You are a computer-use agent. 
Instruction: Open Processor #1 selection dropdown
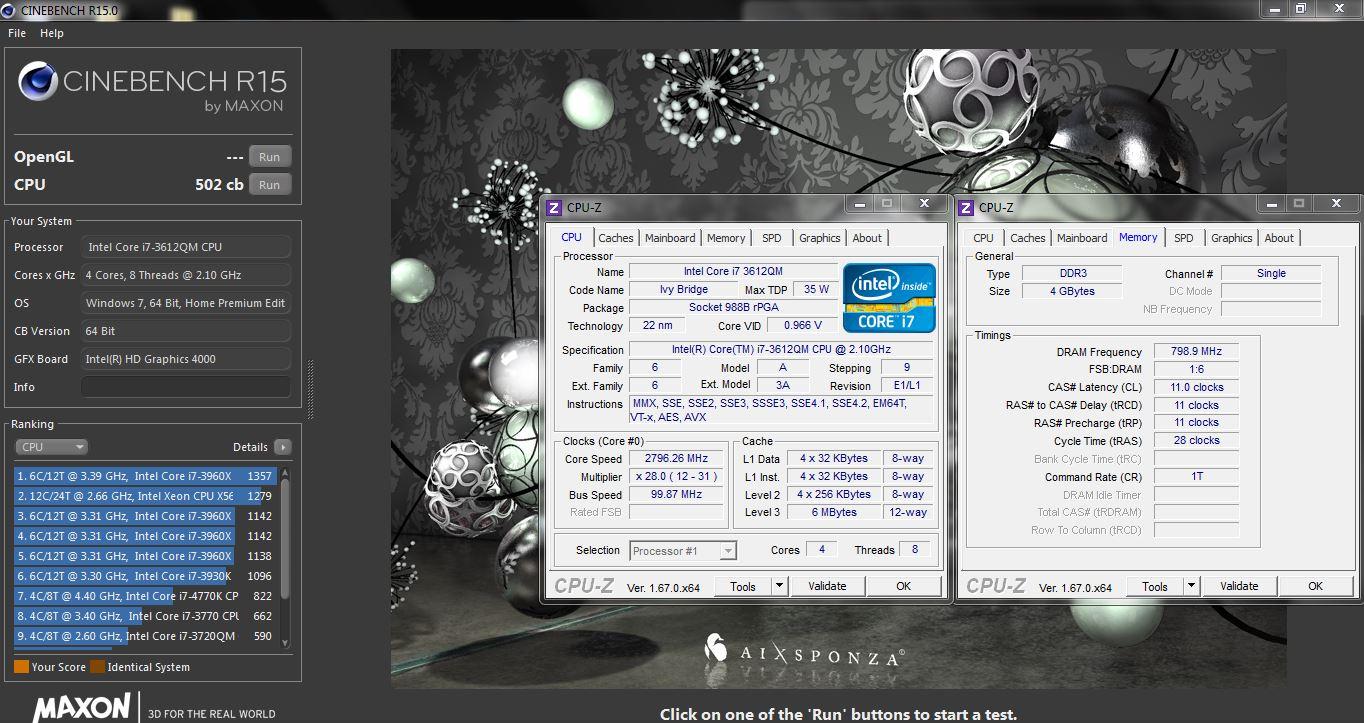point(684,551)
